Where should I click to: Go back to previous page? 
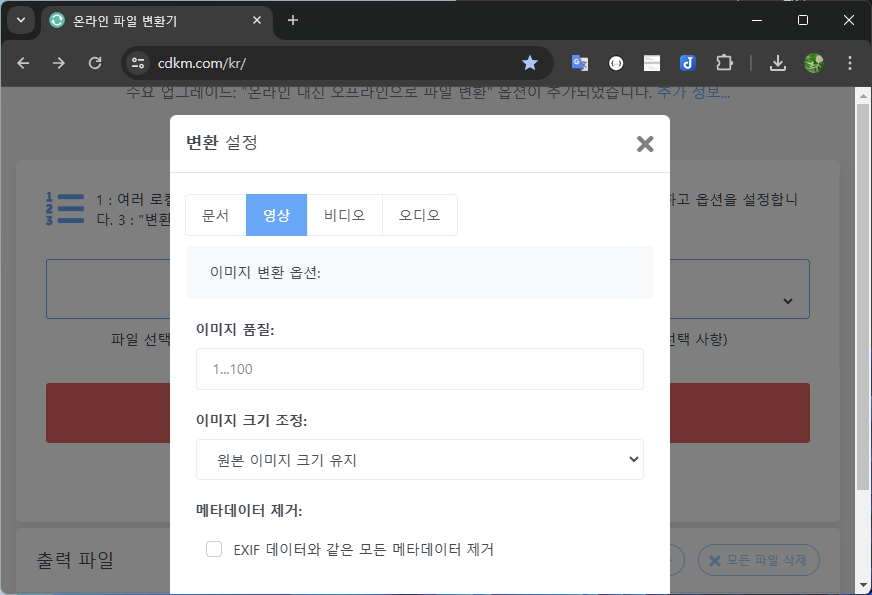[23, 63]
